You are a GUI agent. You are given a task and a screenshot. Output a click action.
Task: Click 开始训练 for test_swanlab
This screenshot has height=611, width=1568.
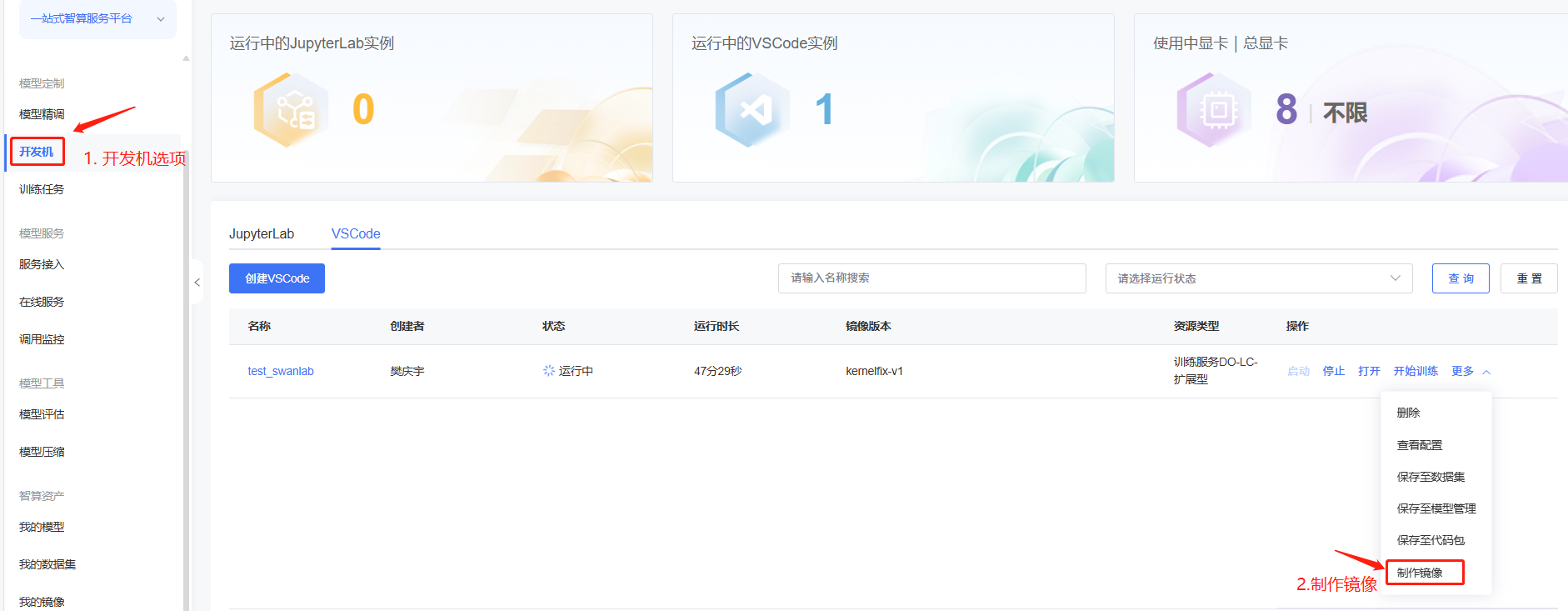[1416, 371]
